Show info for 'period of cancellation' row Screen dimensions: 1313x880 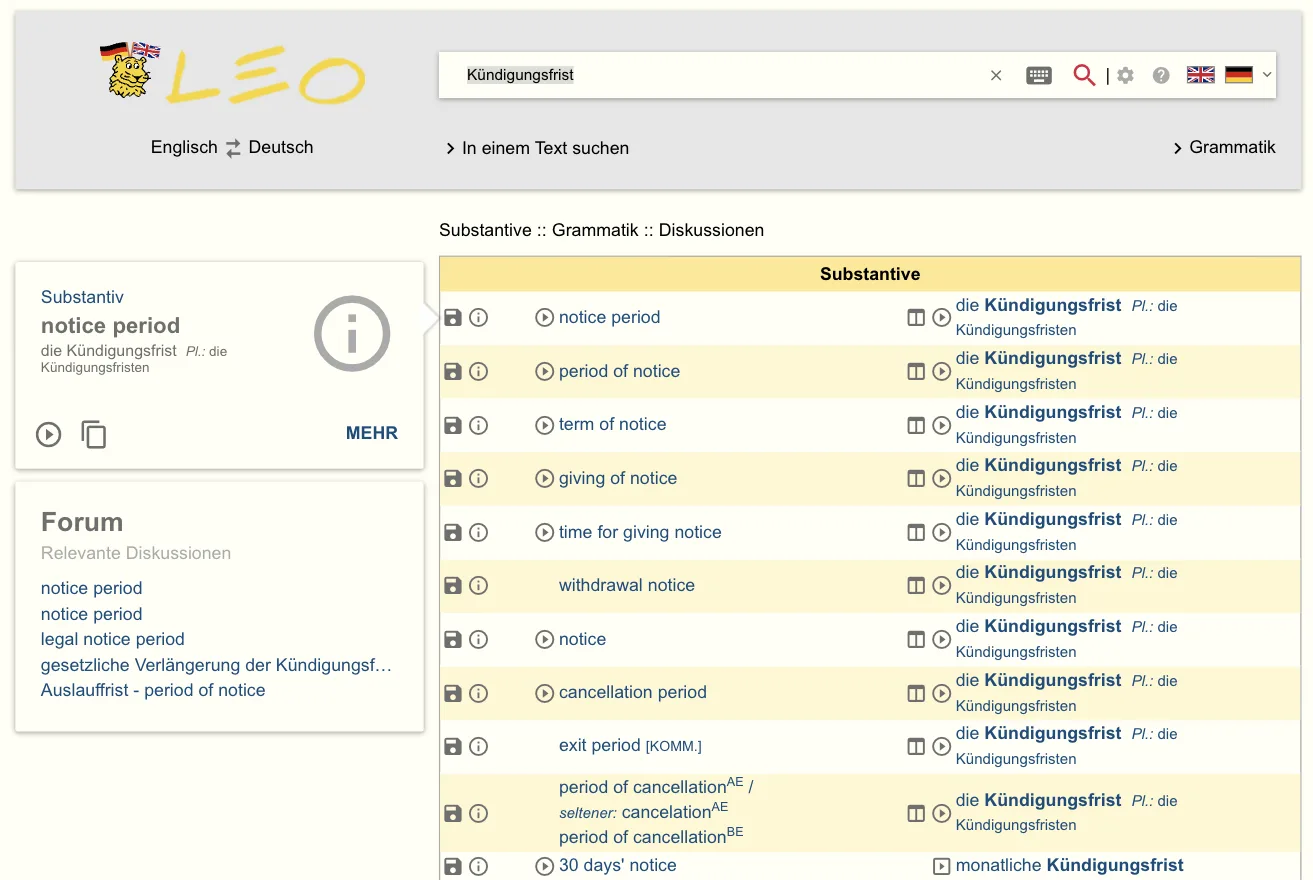(x=479, y=813)
